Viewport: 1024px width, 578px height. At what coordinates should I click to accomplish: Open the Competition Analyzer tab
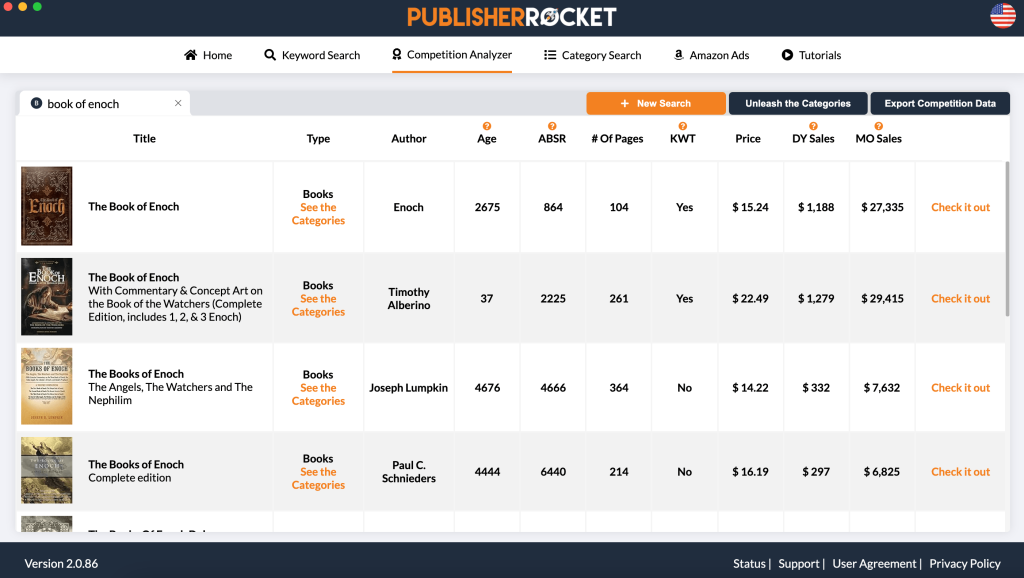point(452,55)
